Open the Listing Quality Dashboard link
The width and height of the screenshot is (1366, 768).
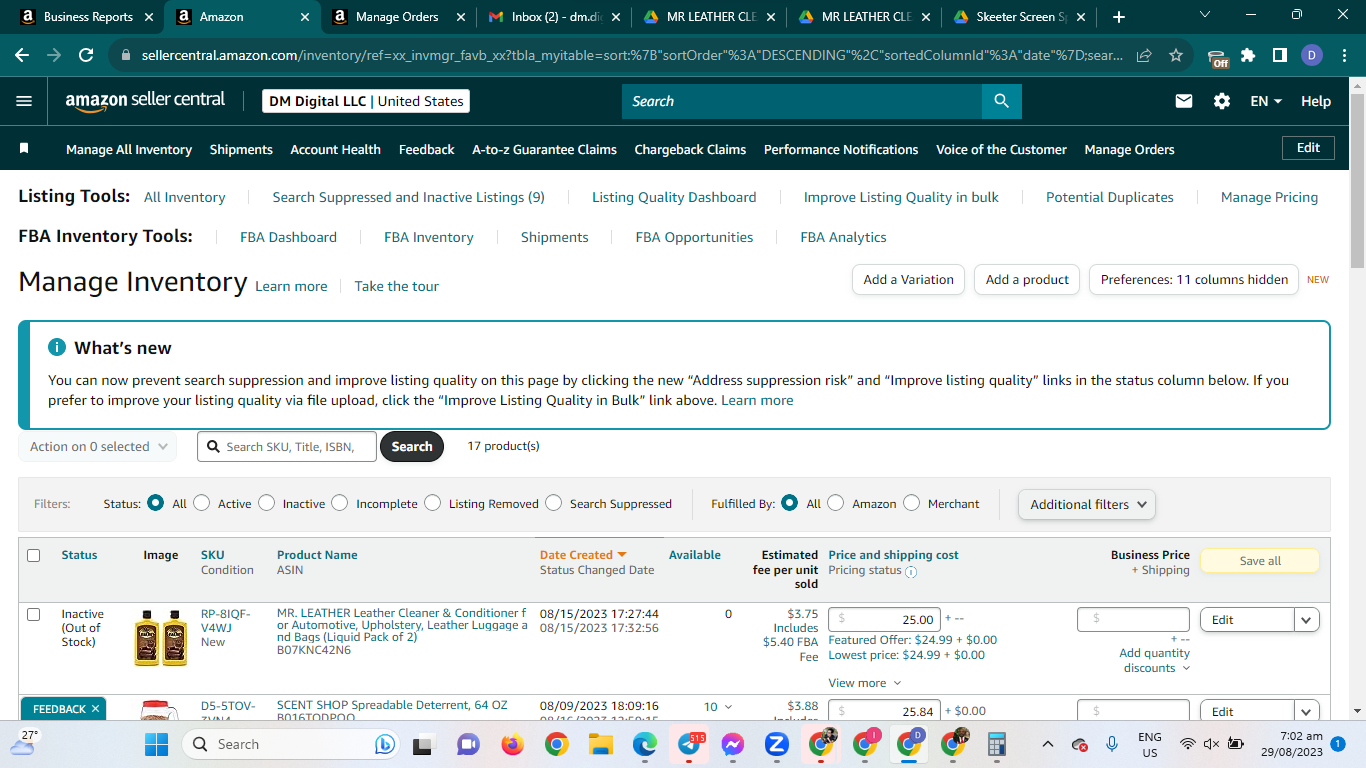(x=674, y=197)
